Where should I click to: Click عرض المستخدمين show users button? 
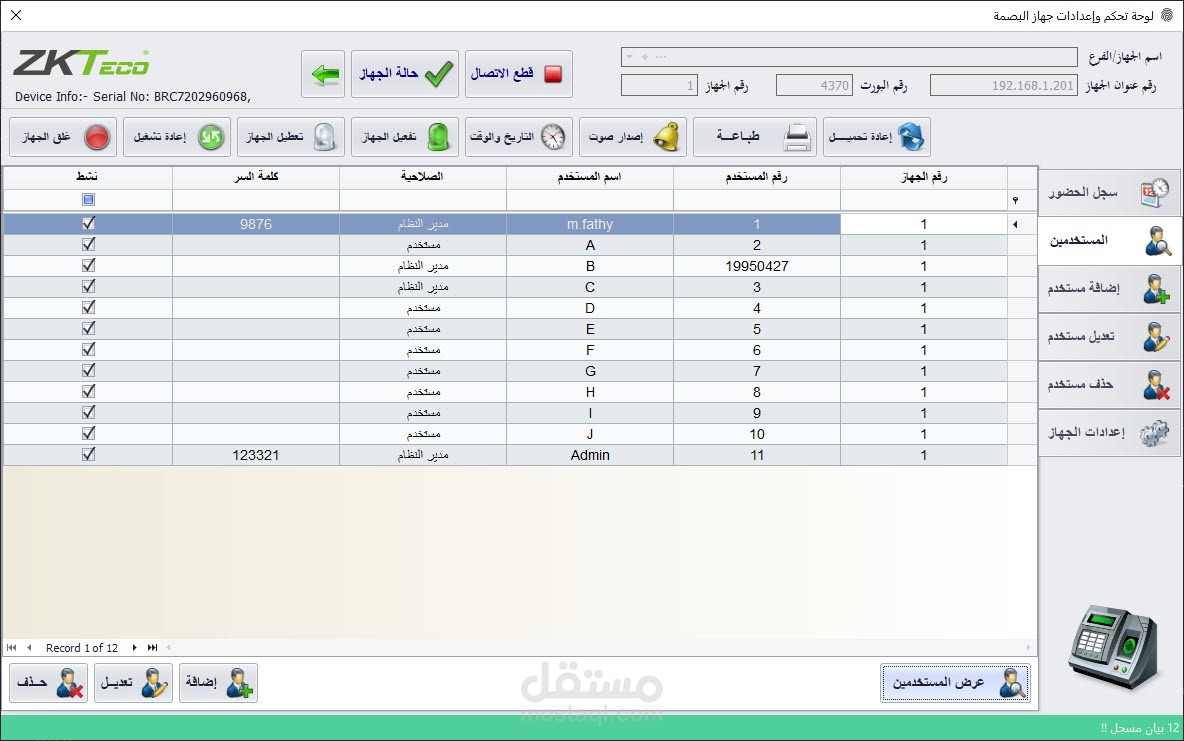(x=955, y=683)
